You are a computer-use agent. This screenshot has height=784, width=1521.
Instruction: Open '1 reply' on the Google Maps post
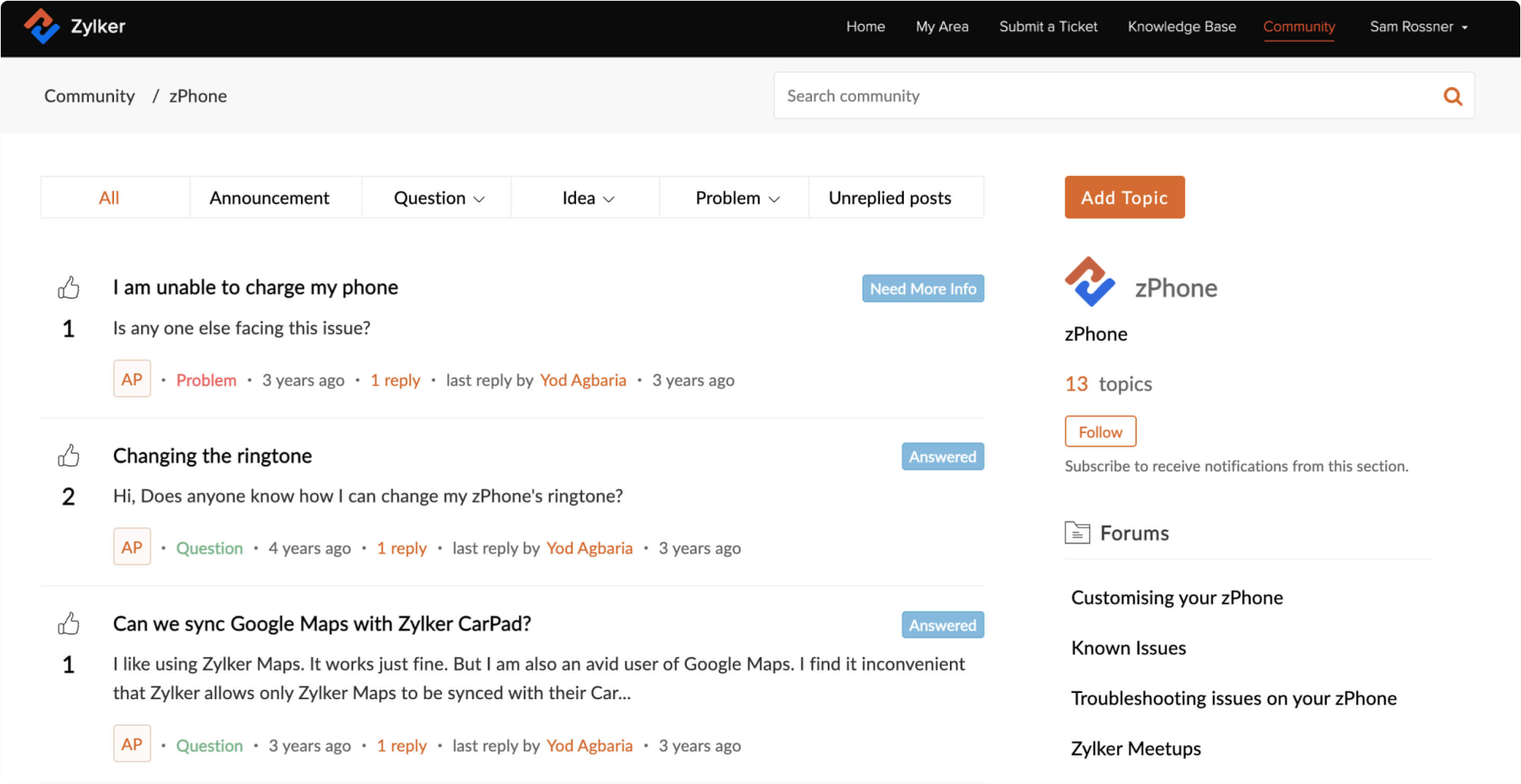click(x=402, y=745)
